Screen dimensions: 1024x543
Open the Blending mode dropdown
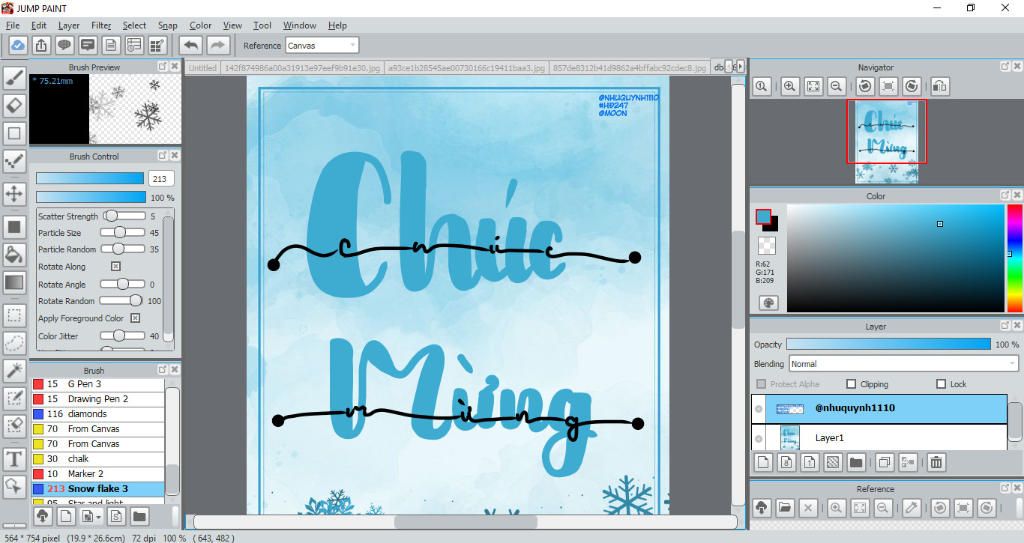(903, 364)
